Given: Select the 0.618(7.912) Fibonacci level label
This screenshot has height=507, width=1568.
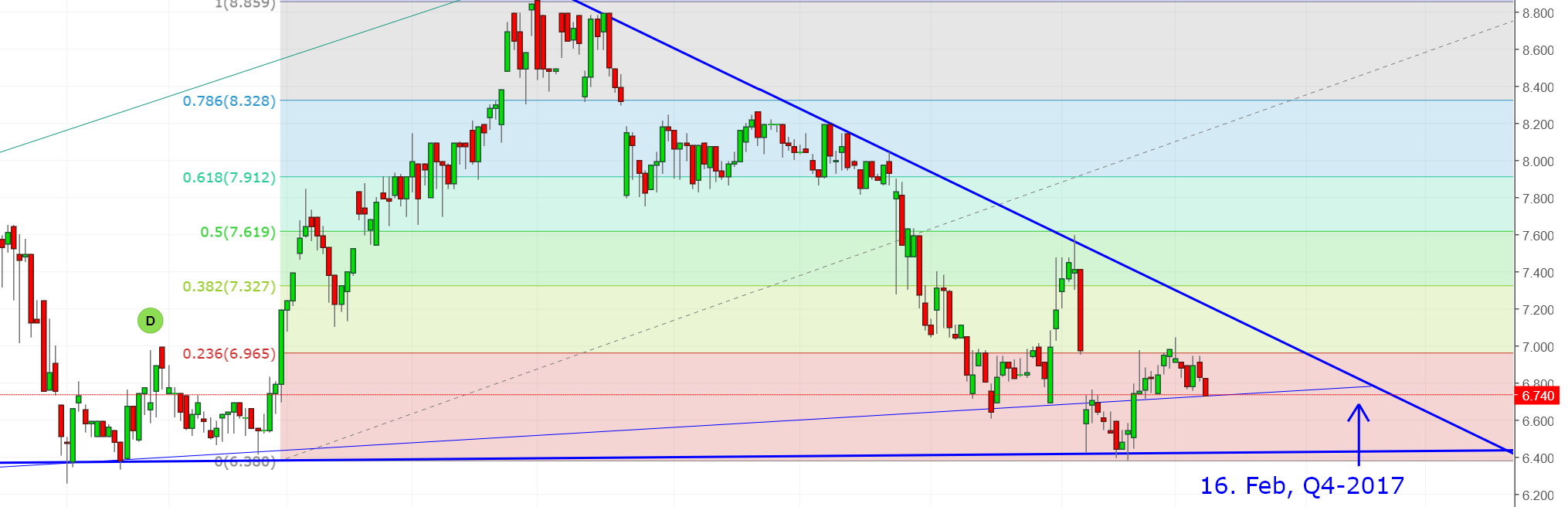Looking at the screenshot, I should pyautogui.click(x=229, y=177).
